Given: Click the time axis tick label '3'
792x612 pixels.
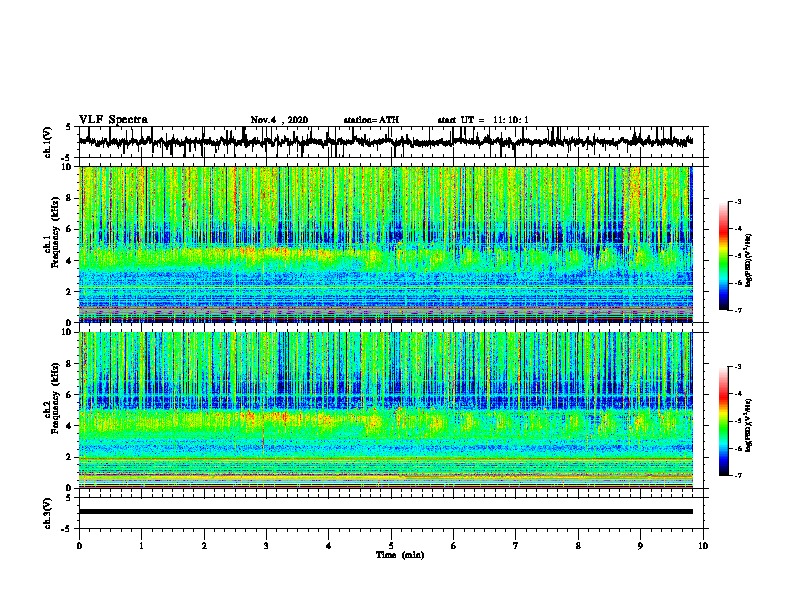Looking at the screenshot, I should point(266,546).
